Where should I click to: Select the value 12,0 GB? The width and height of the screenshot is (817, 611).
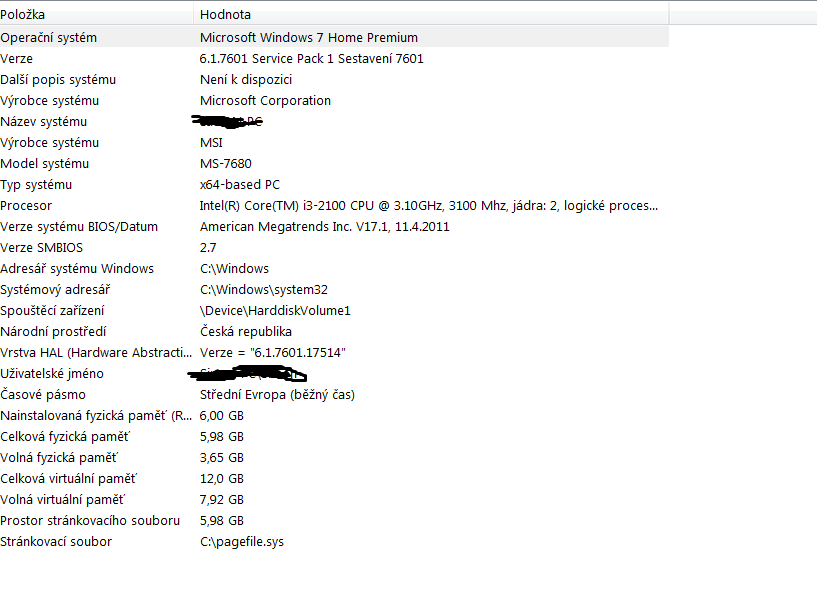[x=221, y=479]
